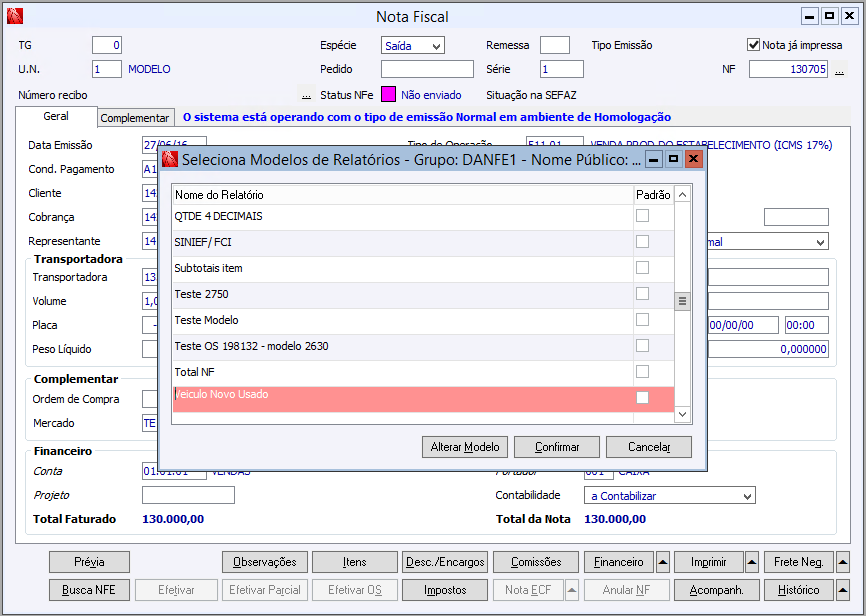Expand the arrow next to Frete Neg. button
866x616 pixels.
pos(842,562)
